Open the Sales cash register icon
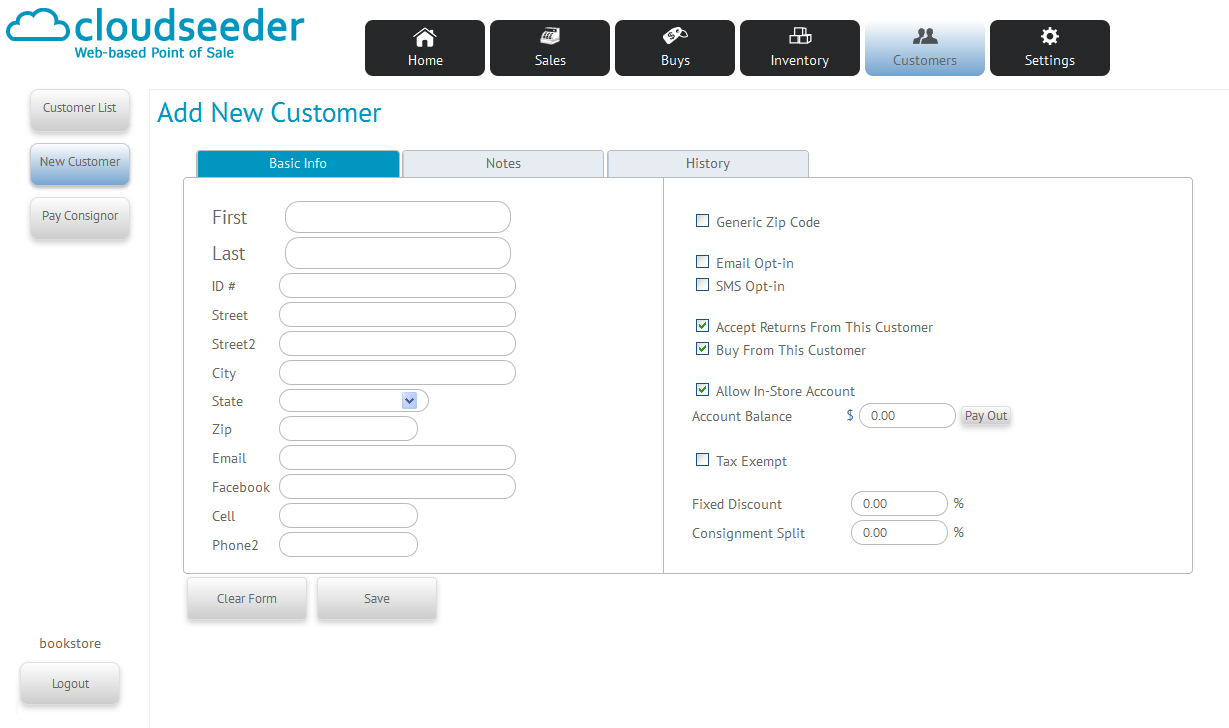This screenshot has height=728, width=1229. point(550,38)
